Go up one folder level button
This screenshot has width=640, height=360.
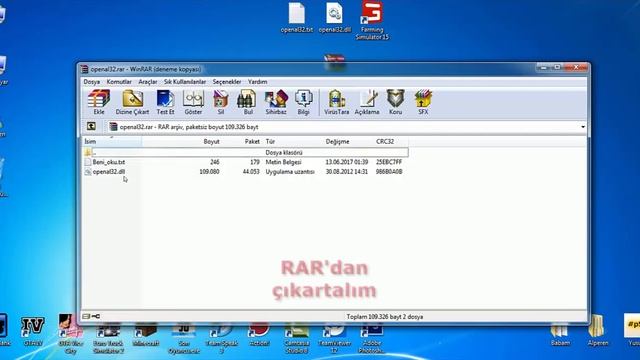pos(91,127)
